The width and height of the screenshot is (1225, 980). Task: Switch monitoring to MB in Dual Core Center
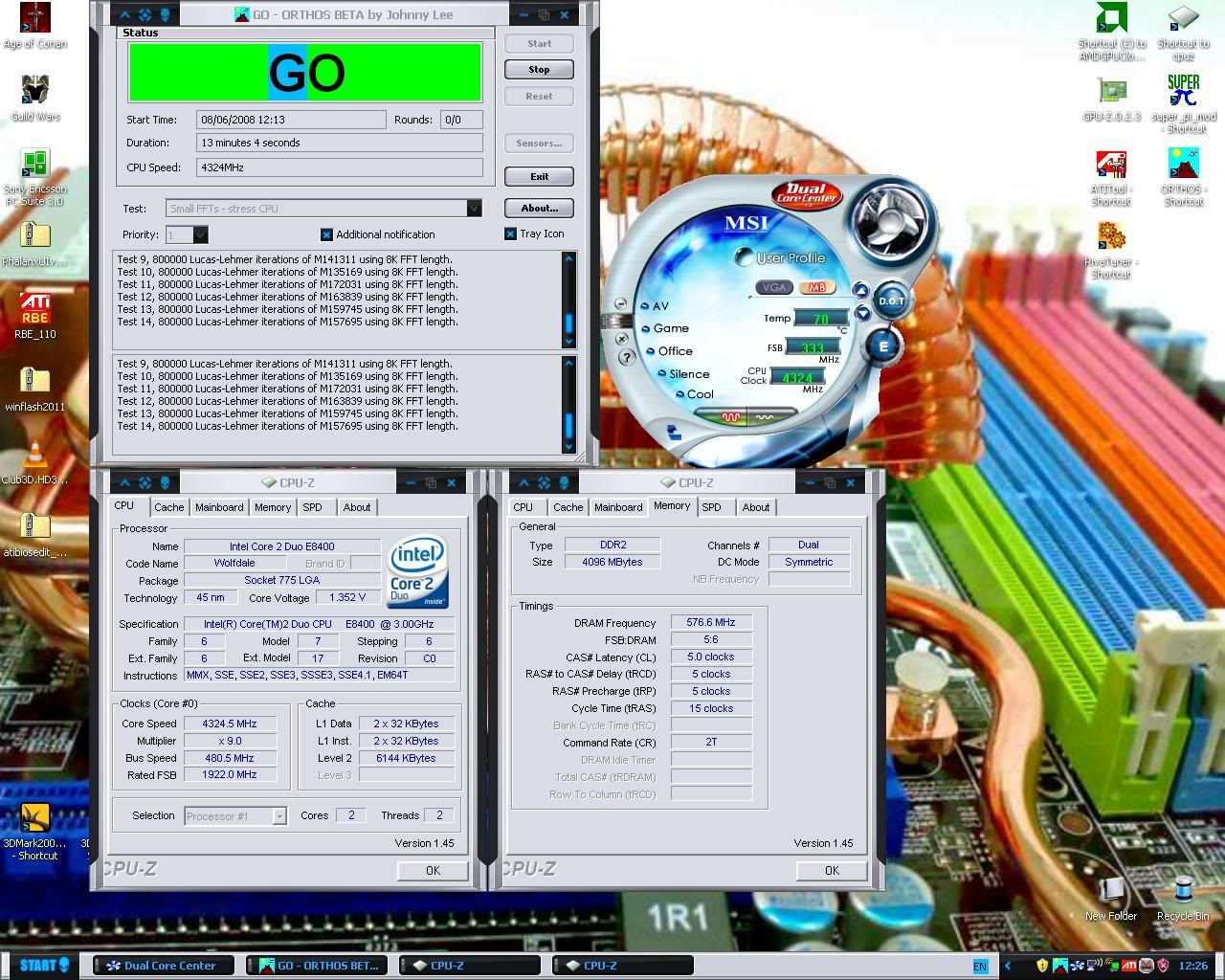coord(816,287)
